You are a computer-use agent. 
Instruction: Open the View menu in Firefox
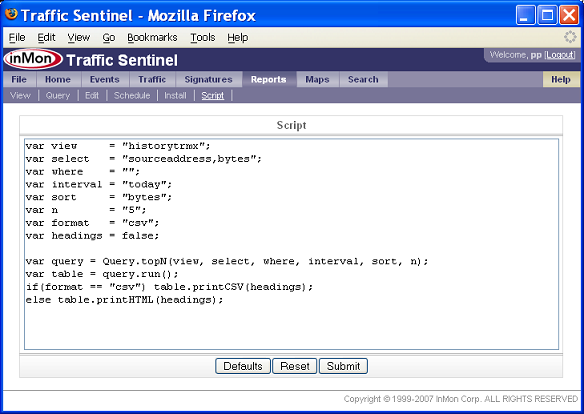(79, 38)
